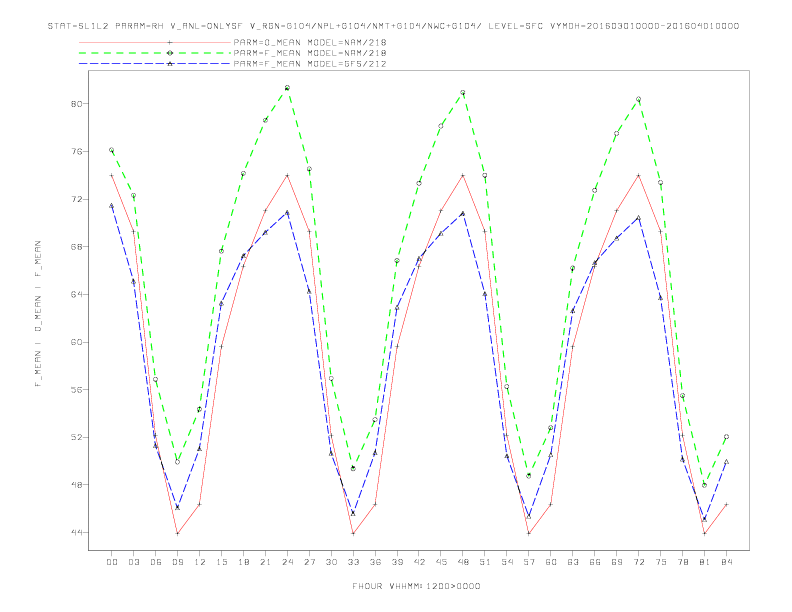
Task: Click x-axis tick label 72
Action: pyautogui.click(x=638, y=562)
